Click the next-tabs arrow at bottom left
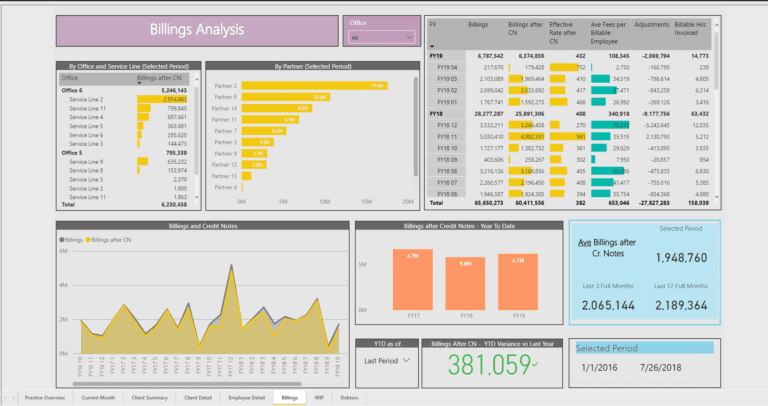Image resolution: width=768 pixels, height=406 pixels. [x=13, y=398]
